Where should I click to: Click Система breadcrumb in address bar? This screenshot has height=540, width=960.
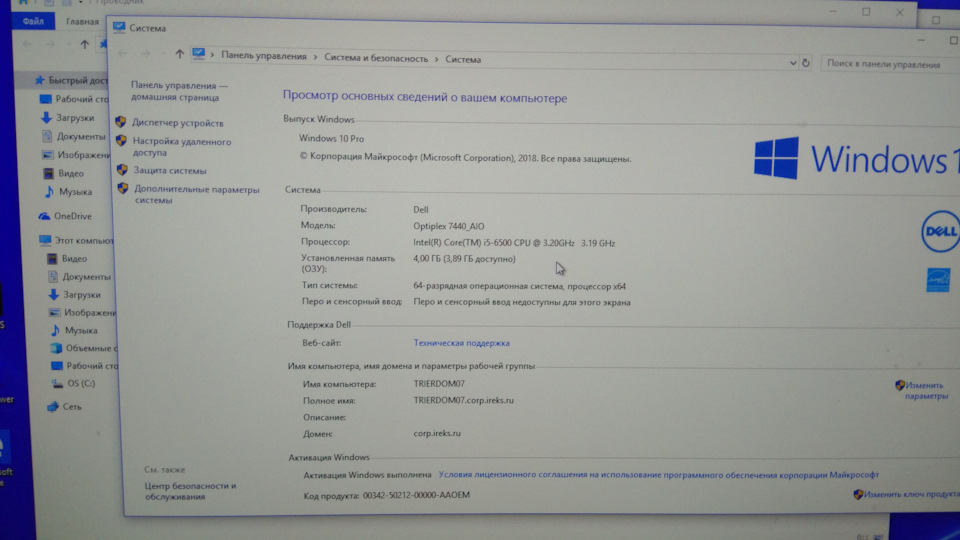click(463, 59)
